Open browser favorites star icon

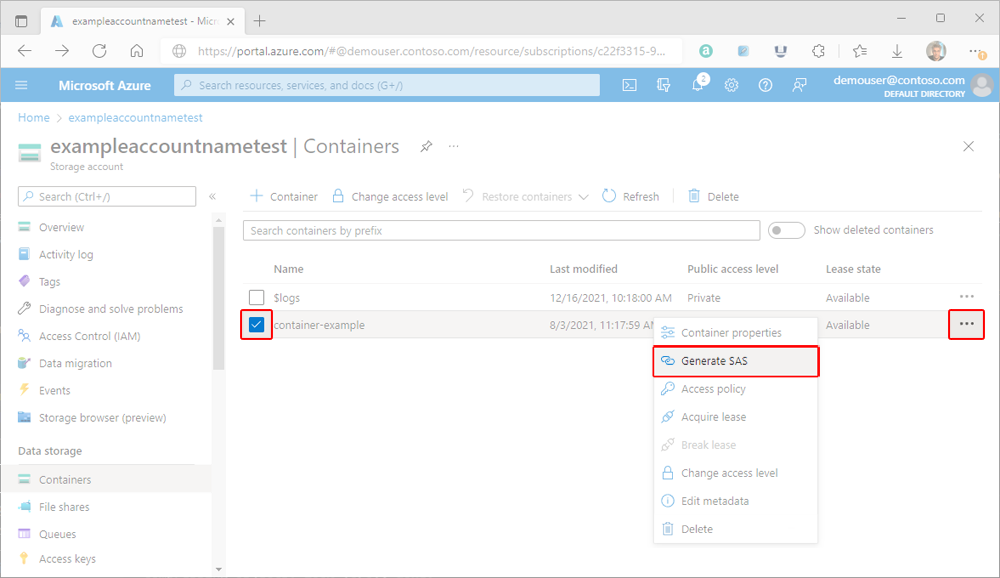860,51
